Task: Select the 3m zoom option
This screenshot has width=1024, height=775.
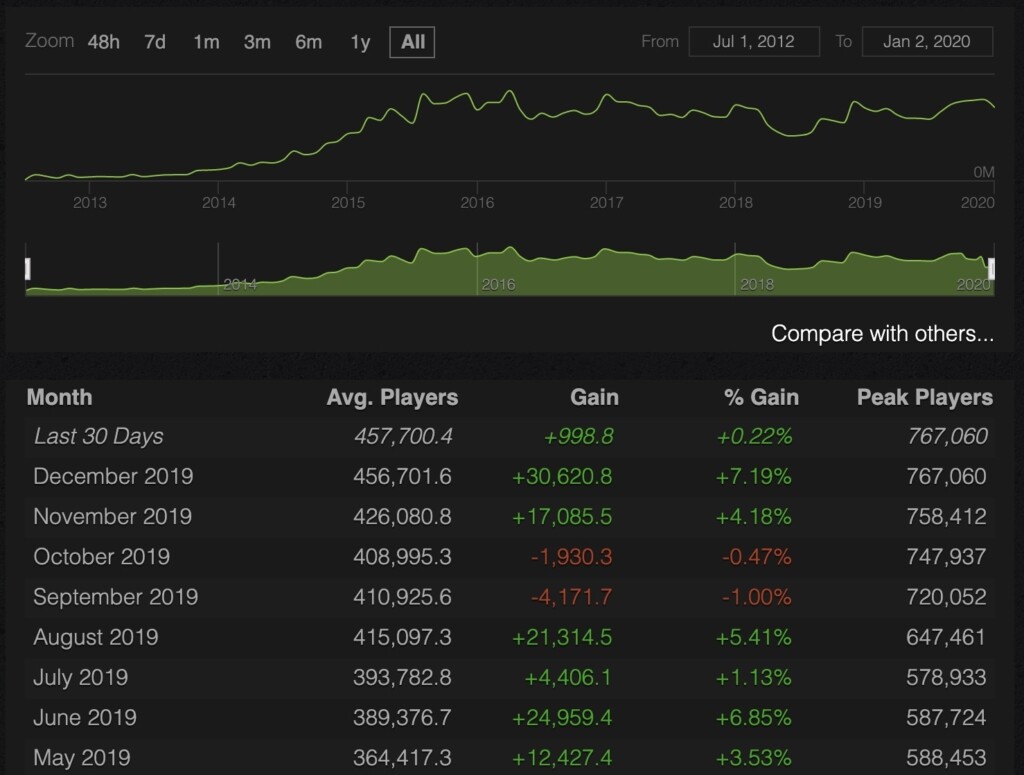Action: pos(257,42)
